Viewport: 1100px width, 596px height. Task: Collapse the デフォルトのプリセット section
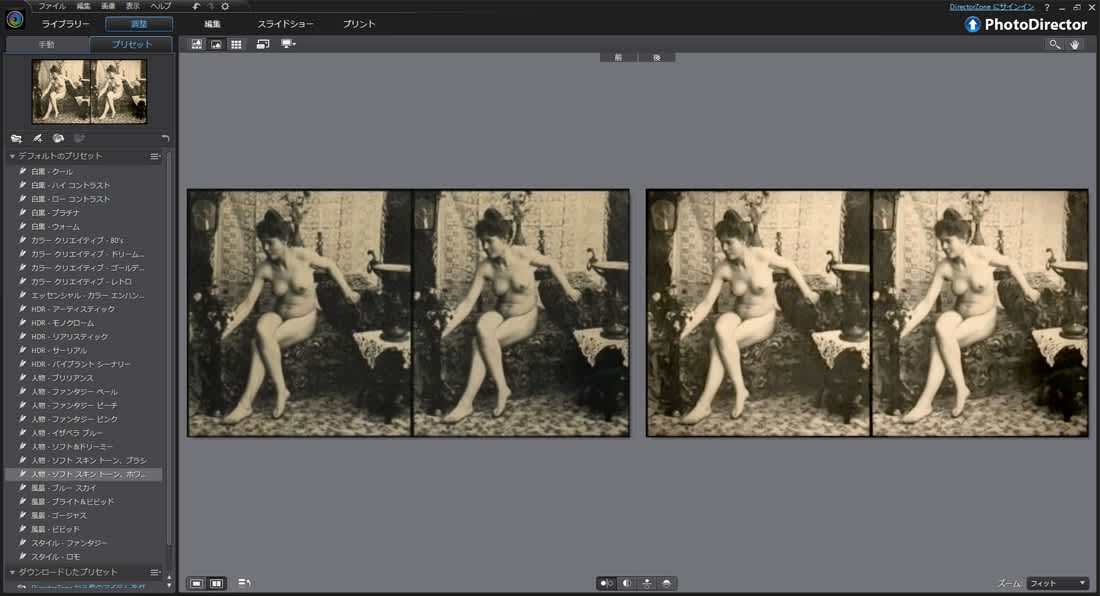[12, 156]
